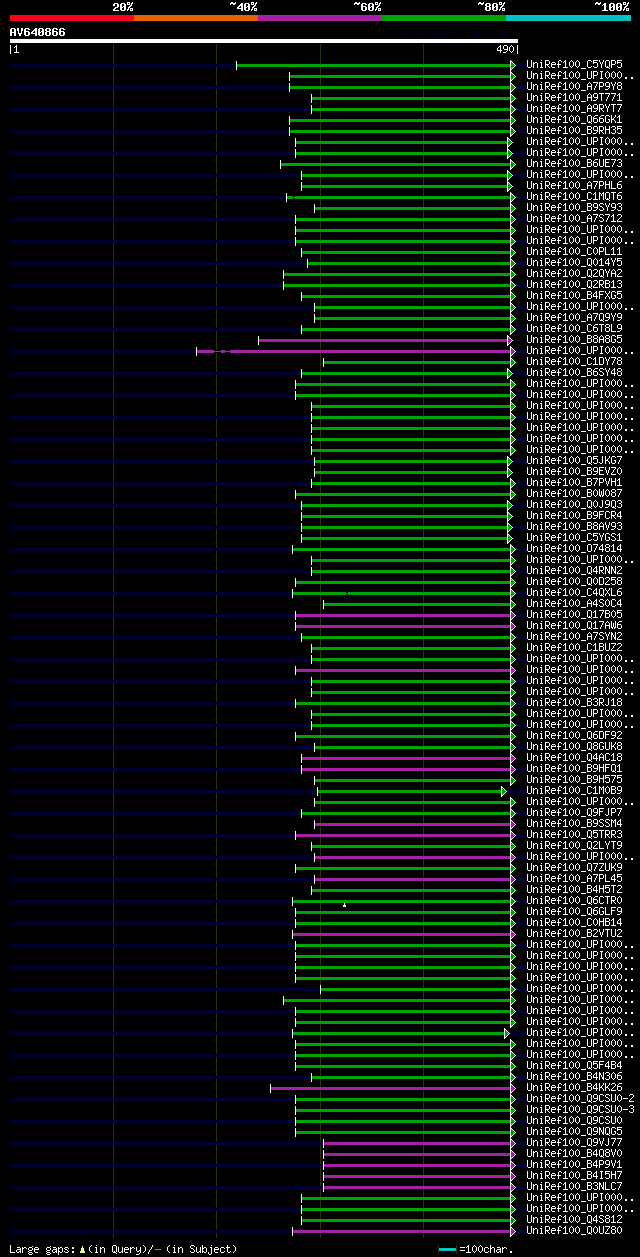Open hit UniRef100_B3RJ18
This screenshot has height=1257, width=640.
574,703
